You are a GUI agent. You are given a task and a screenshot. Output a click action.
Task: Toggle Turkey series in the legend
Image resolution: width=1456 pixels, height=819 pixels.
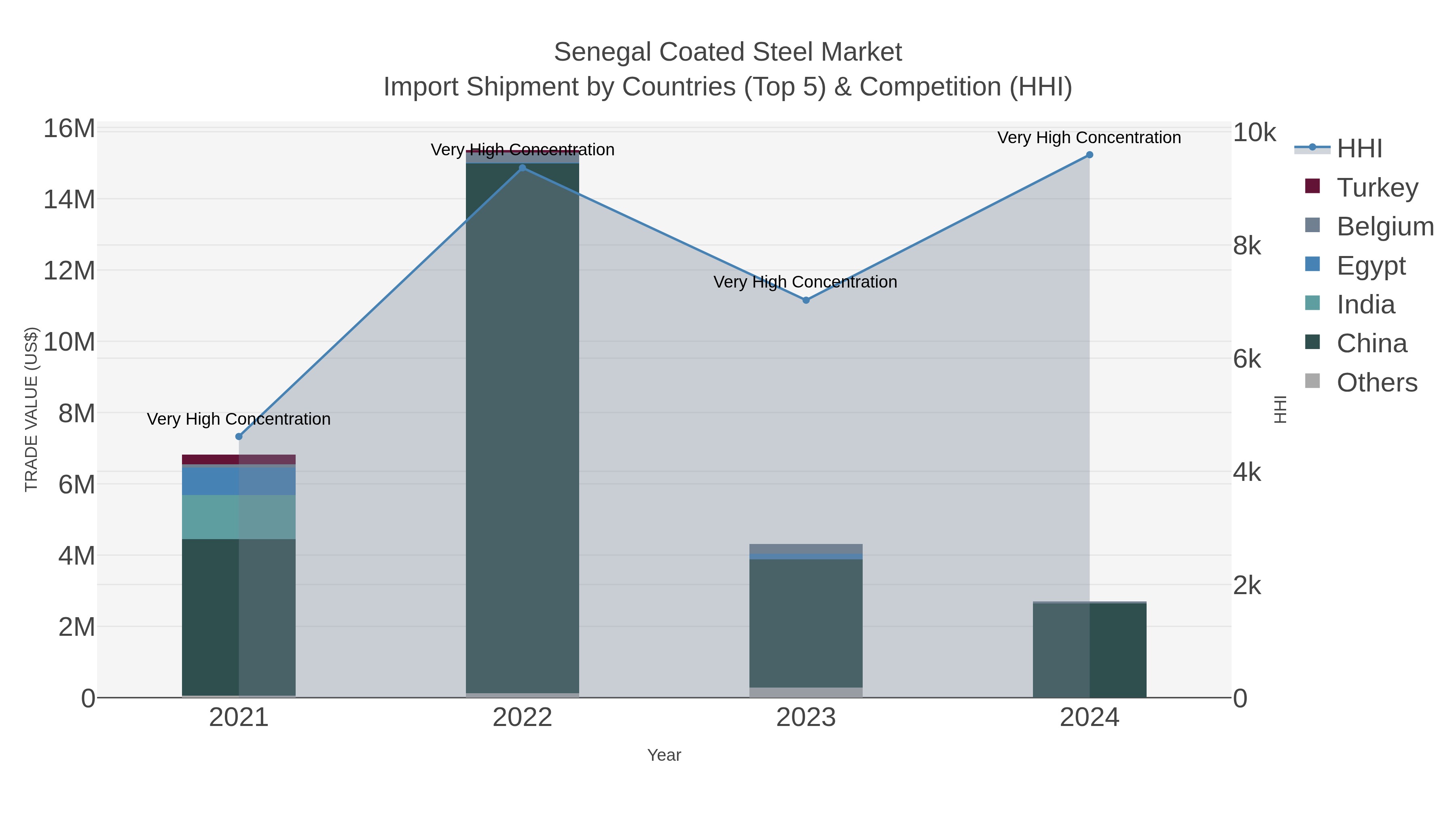point(1362,187)
